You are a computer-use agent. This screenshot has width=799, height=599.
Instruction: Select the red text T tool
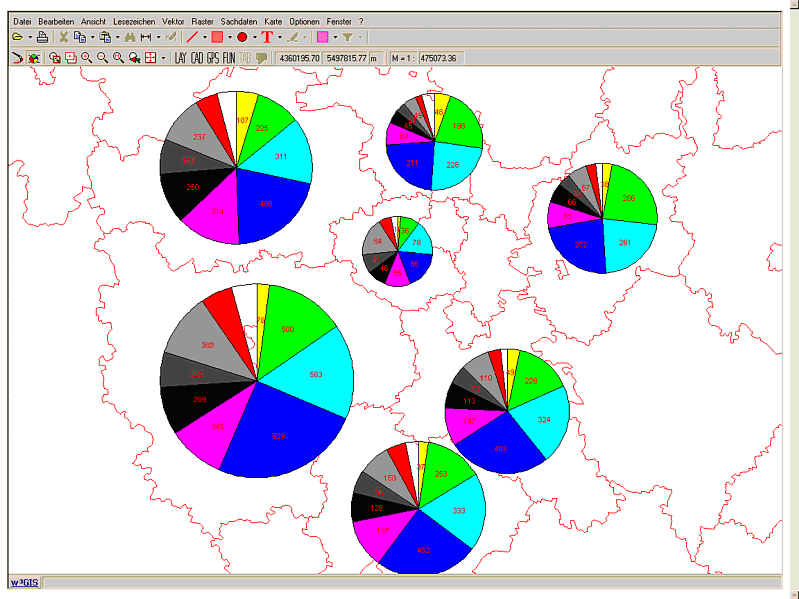pyautogui.click(x=267, y=37)
